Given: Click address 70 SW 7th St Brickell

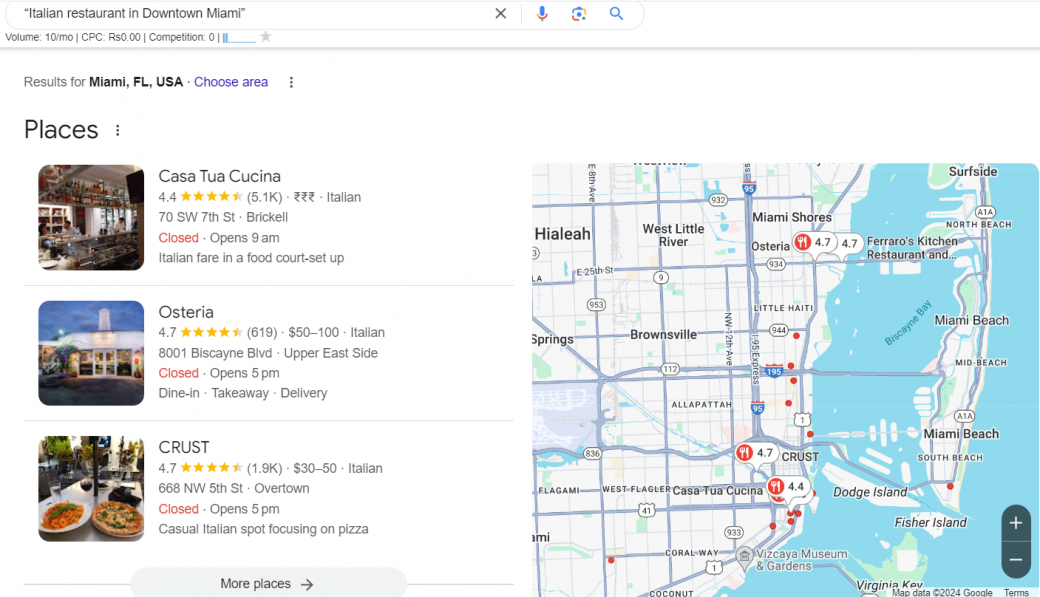Looking at the screenshot, I should [223, 217].
